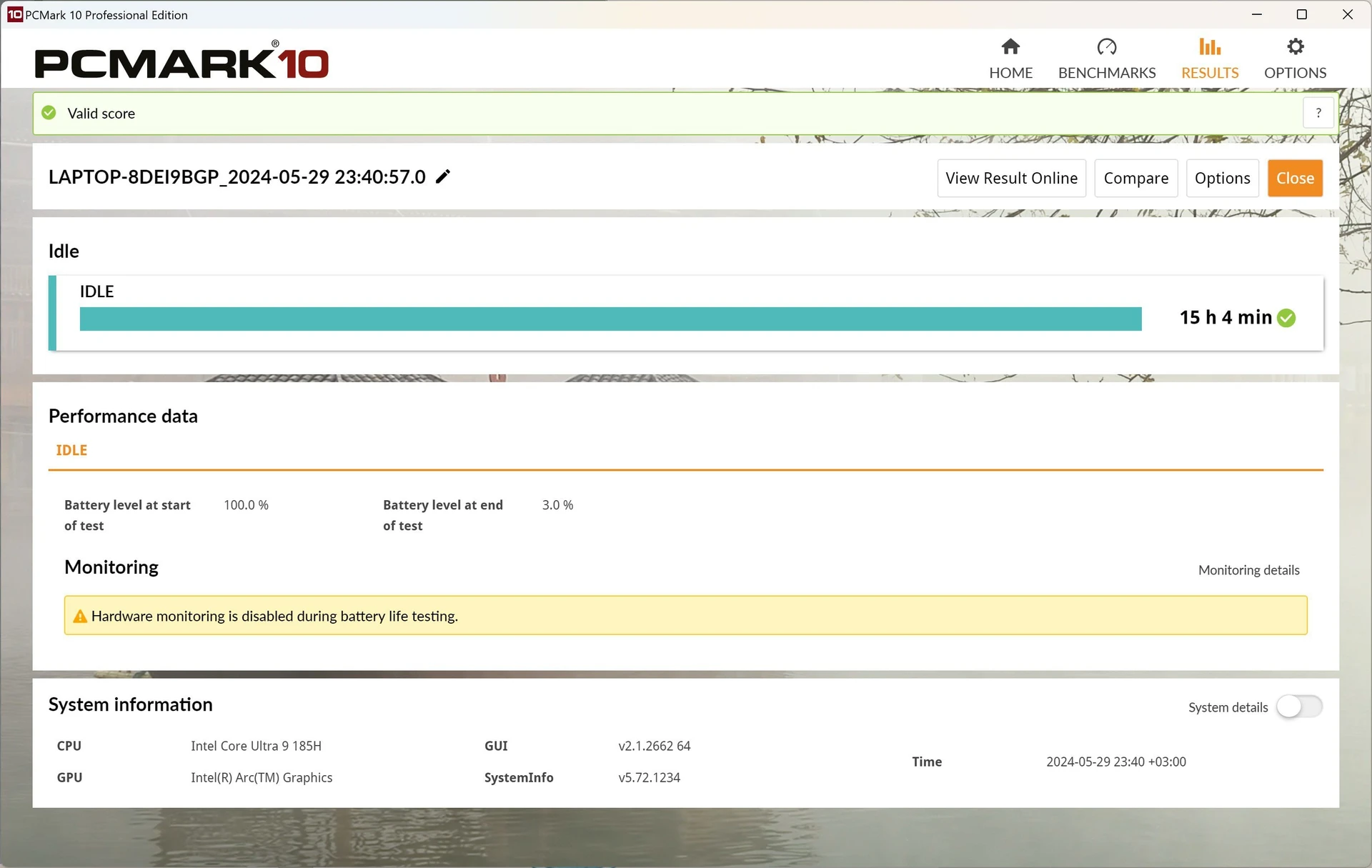Viewport: 1372px width, 868px height.
Task: Click the Valid score banner text
Action: 101,113
